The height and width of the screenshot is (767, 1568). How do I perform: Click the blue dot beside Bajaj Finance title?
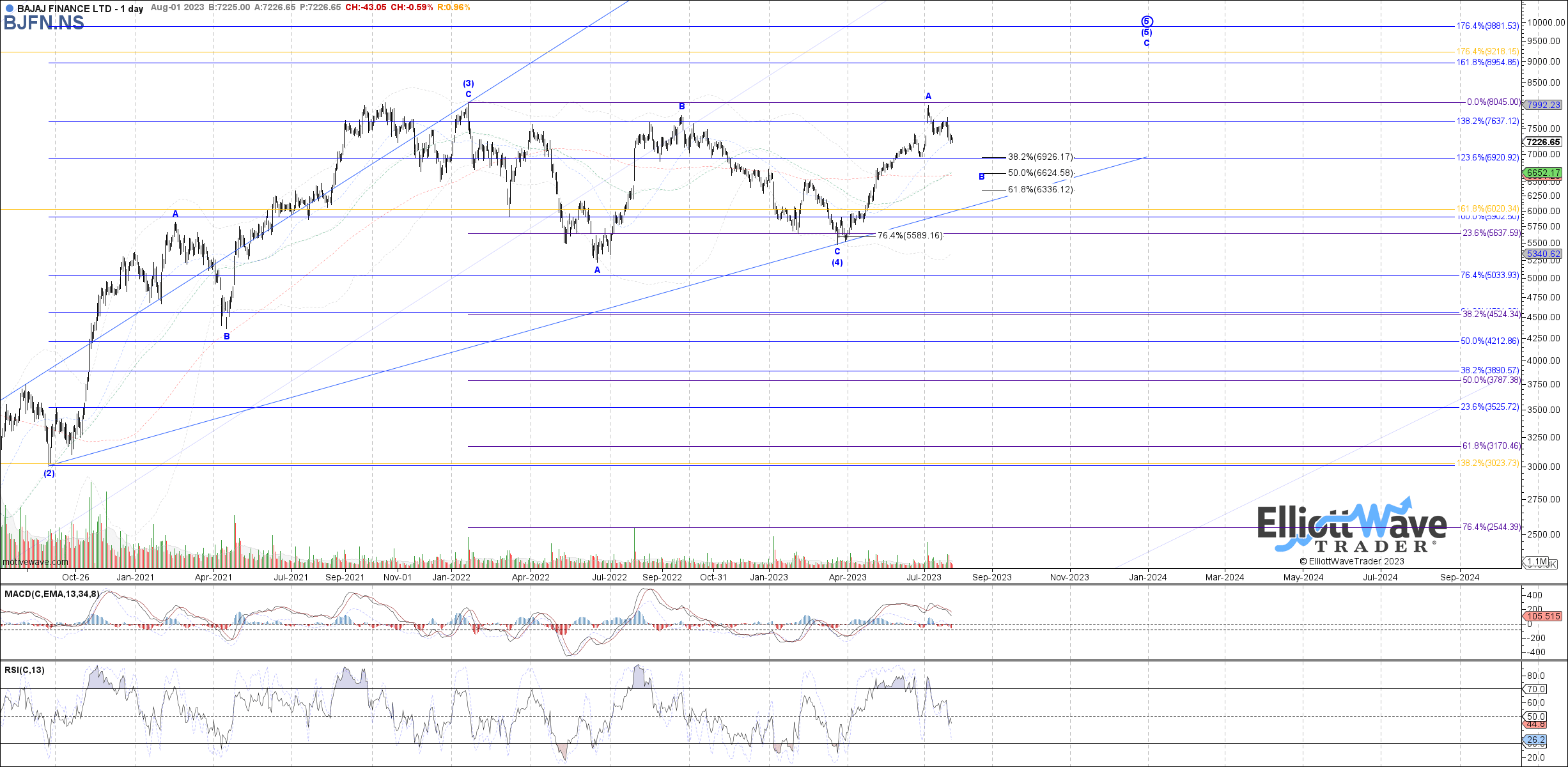[9, 8]
